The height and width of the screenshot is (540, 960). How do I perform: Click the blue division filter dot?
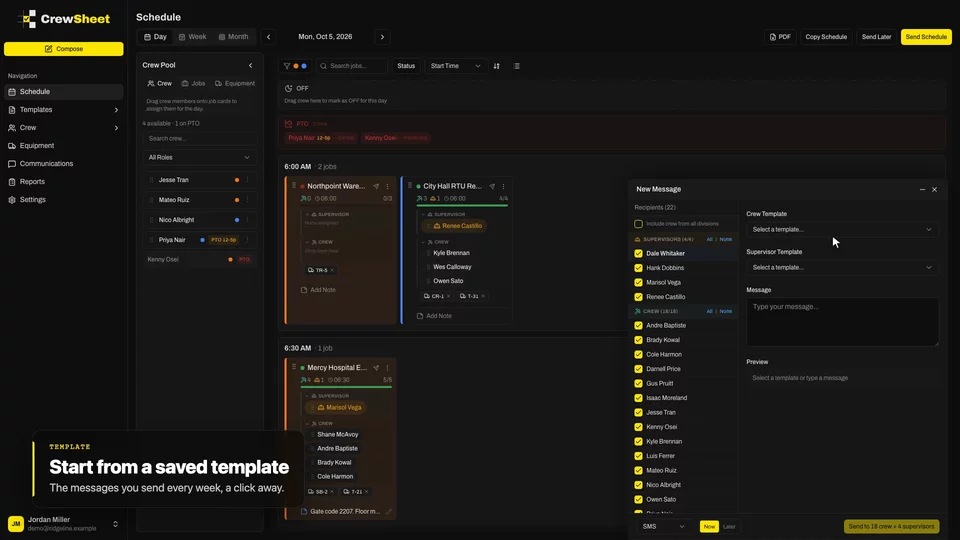pyautogui.click(x=304, y=66)
